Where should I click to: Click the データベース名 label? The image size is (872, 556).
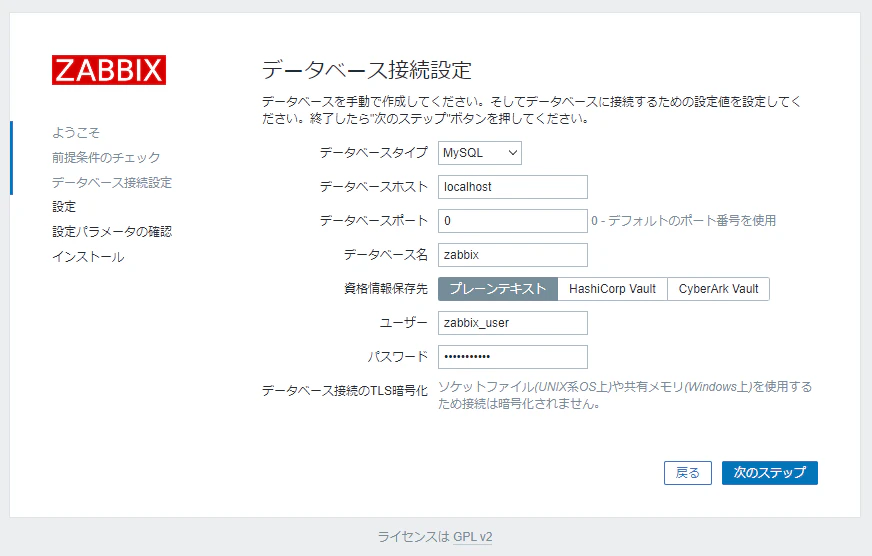point(386,255)
